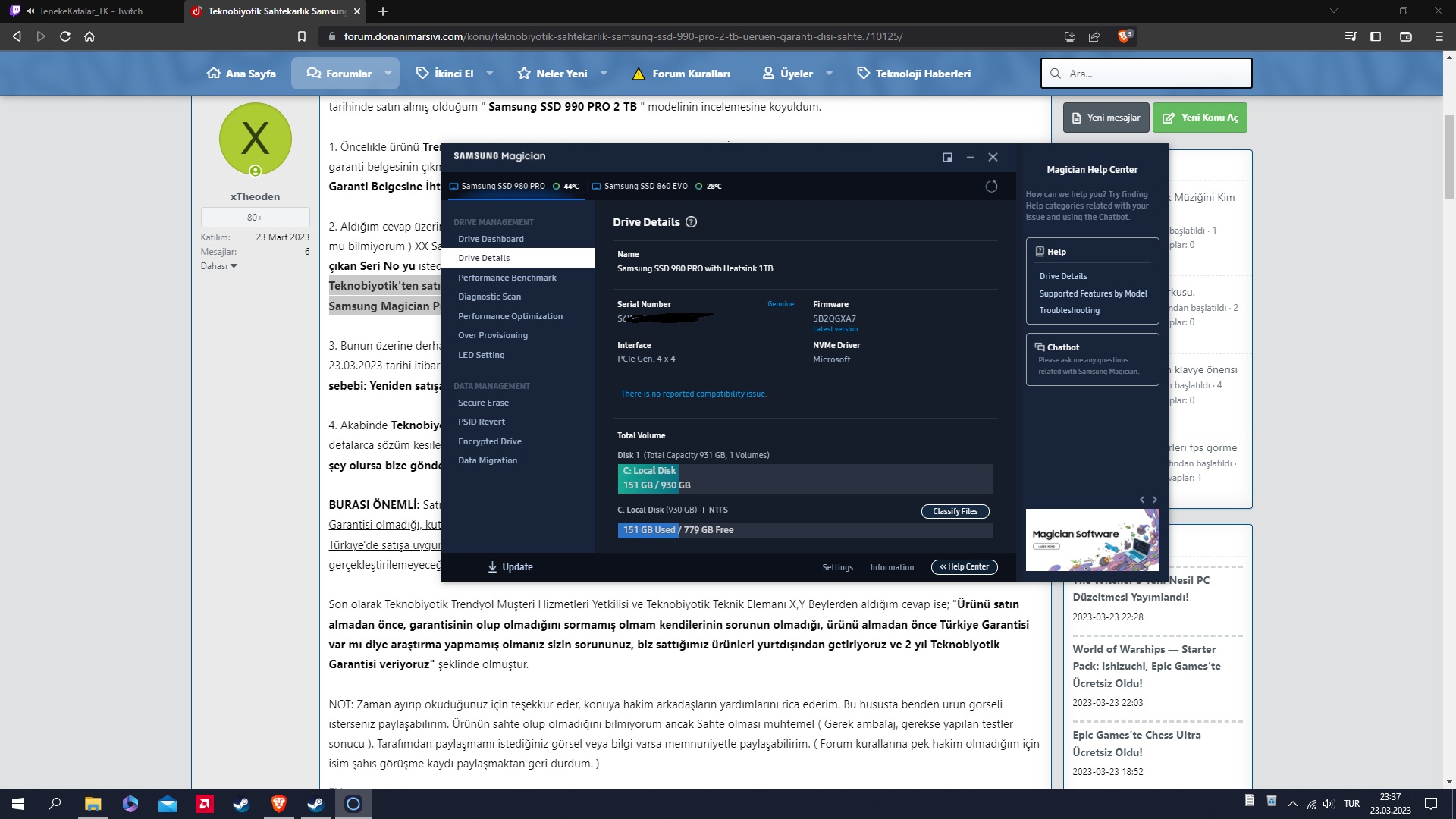
Task: Expand the Forumlar dropdown arrow
Action: pos(388,74)
